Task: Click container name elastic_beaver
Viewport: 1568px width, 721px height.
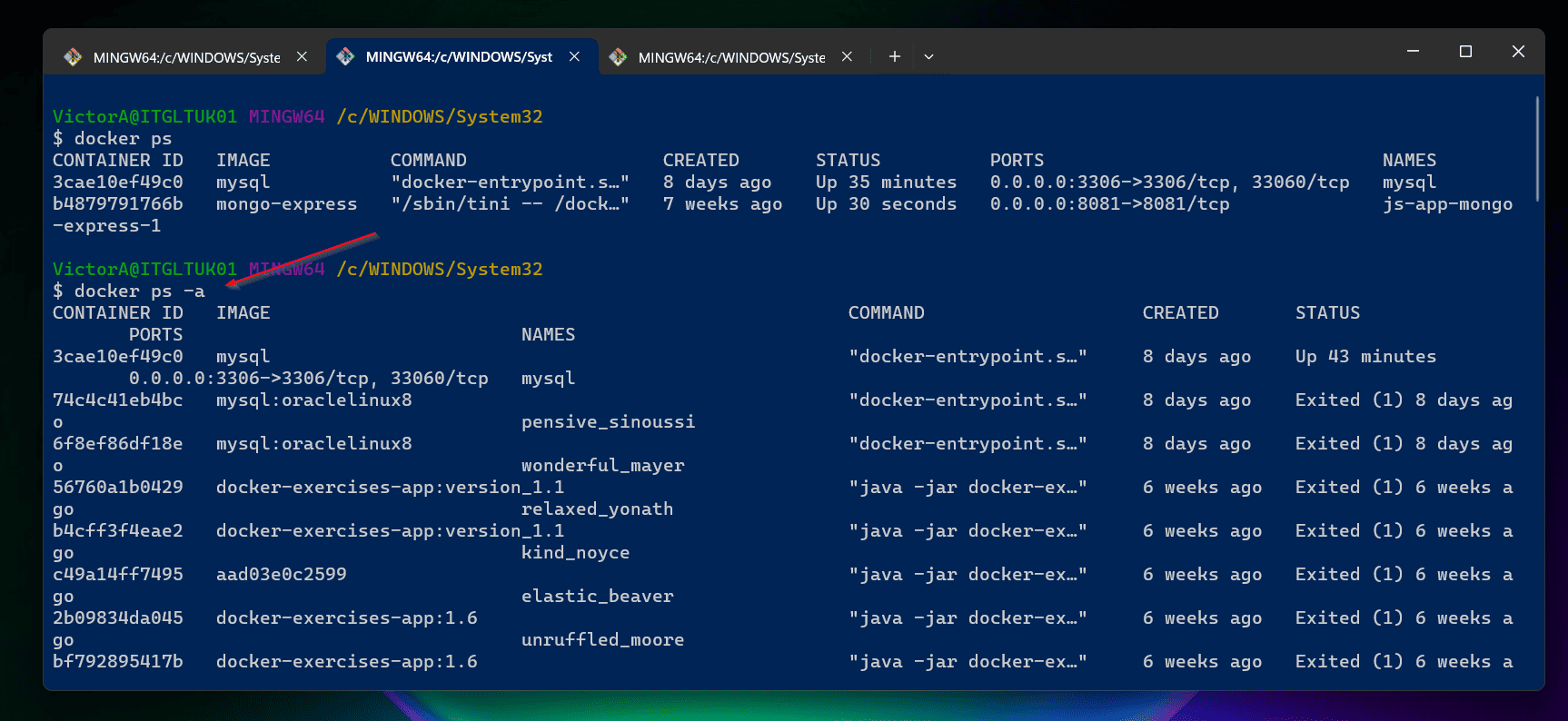Action: pos(598,597)
